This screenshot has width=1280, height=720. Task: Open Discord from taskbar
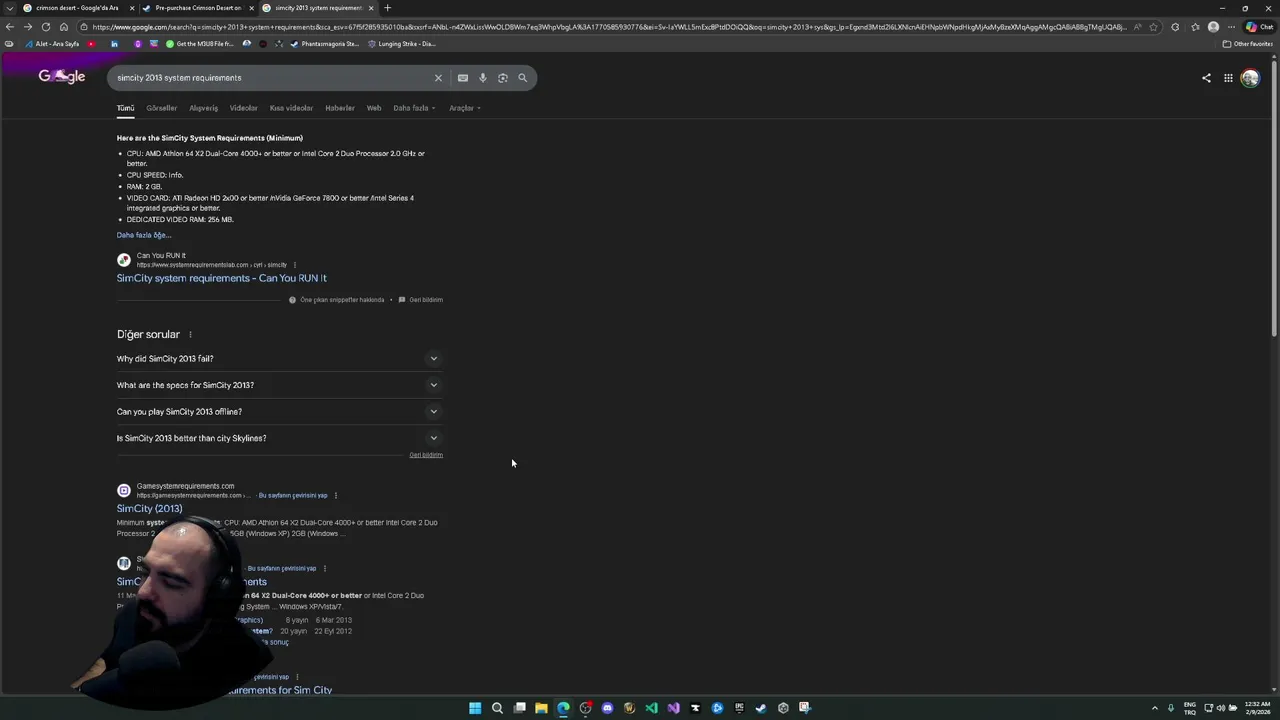coord(607,708)
